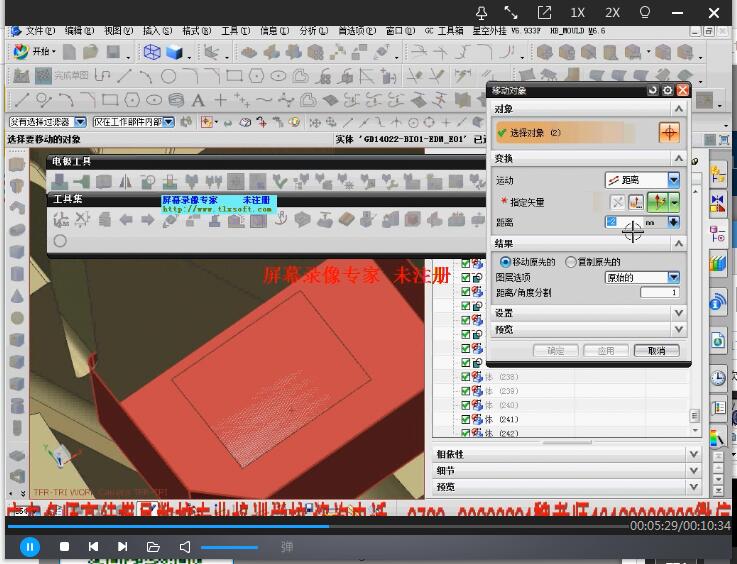Viewport: 737px width, 564px height.
Task: Pin the player window on top
Action: pos(481,13)
